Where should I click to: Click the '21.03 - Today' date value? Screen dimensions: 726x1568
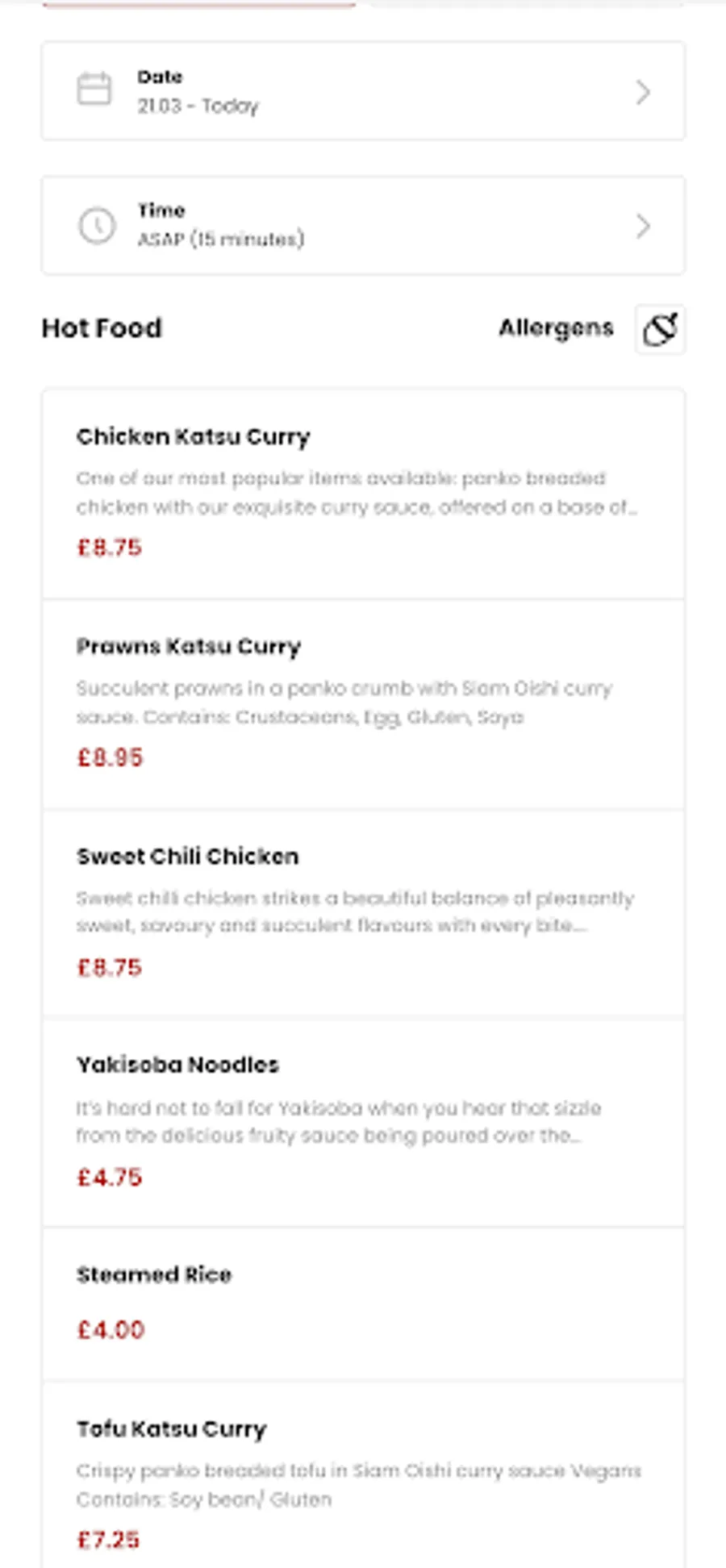[198, 106]
